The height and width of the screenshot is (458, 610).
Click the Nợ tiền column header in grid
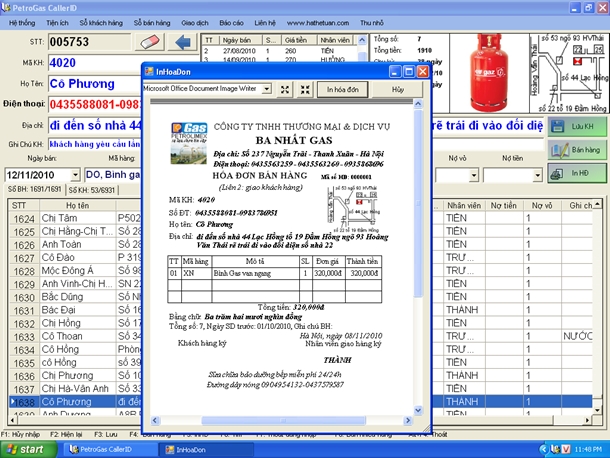click(x=504, y=205)
